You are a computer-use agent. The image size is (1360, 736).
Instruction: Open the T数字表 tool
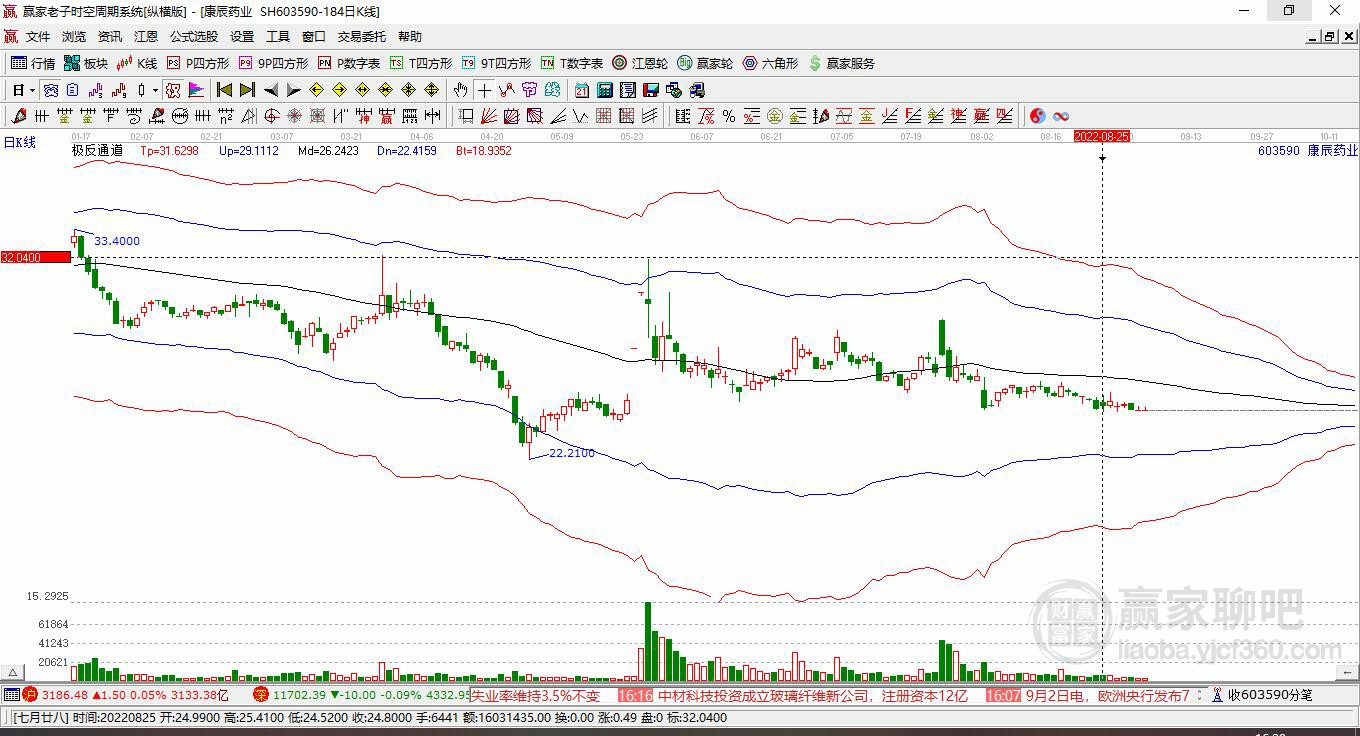(x=572, y=63)
